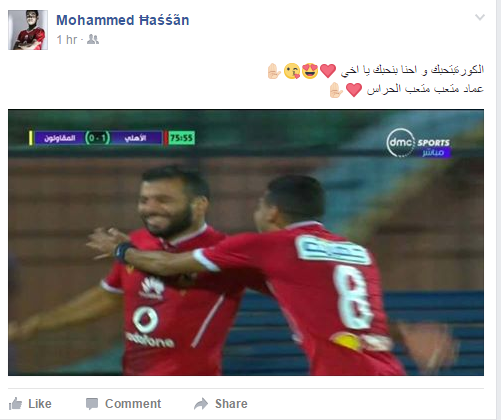Click the friends audience privacy icon
This screenshot has width=501, height=420.
click(93, 39)
